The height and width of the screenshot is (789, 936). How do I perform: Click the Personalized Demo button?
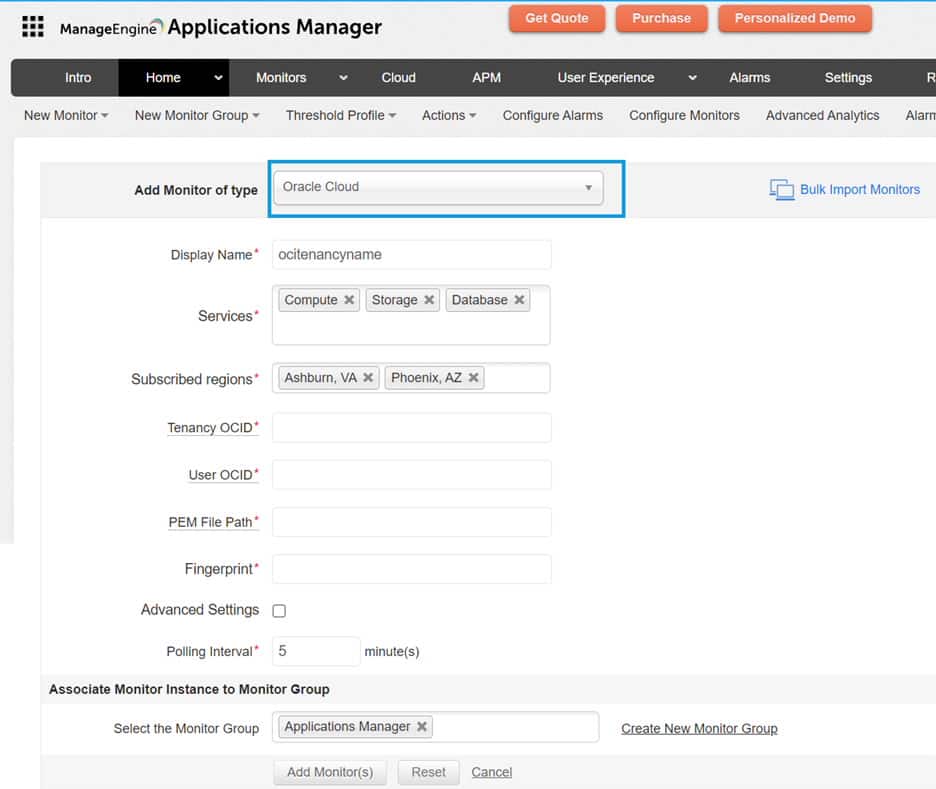tap(795, 18)
